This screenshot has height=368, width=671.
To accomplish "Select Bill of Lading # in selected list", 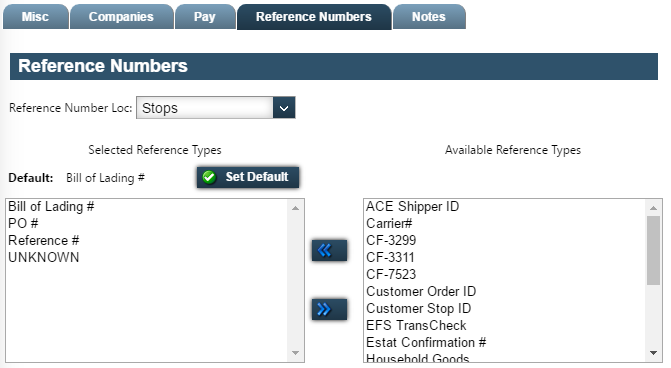I will [x=51, y=207].
